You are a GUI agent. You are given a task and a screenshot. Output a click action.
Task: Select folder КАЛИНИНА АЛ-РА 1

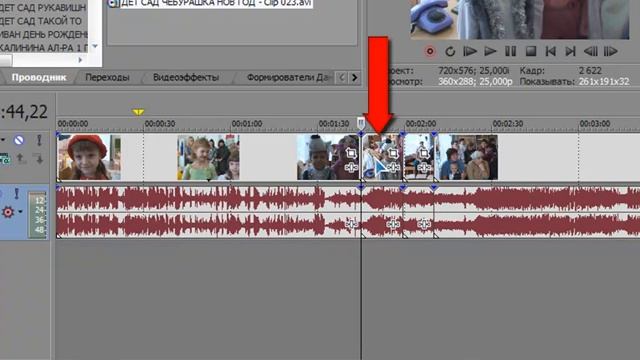[44, 48]
